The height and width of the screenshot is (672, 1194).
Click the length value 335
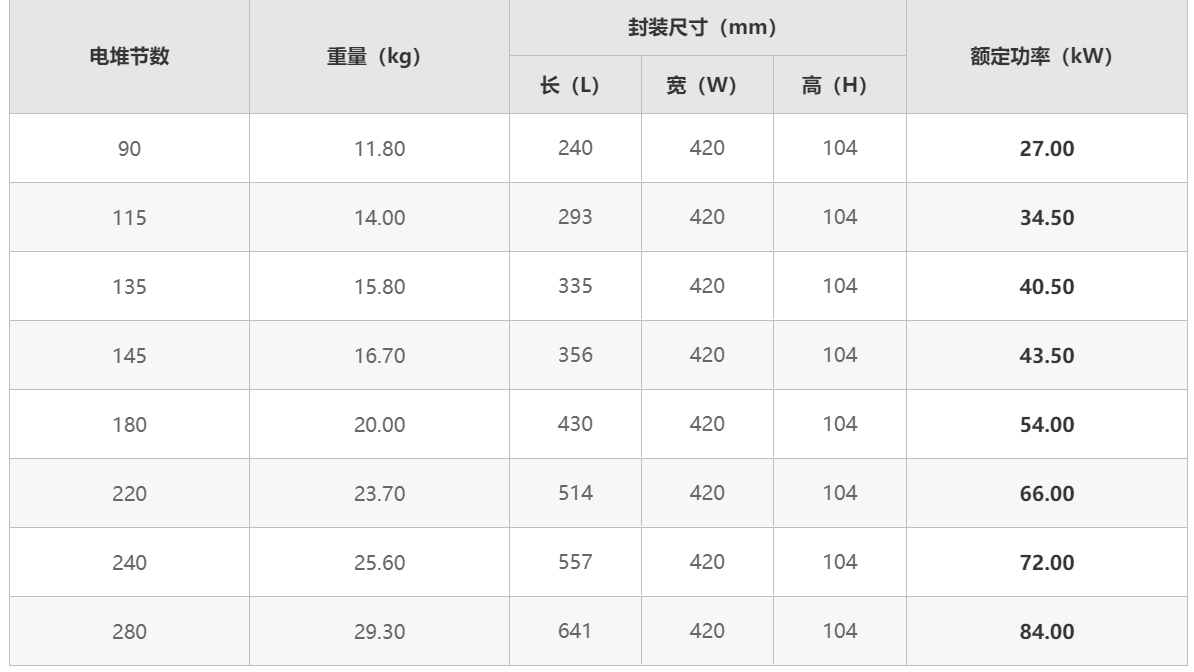point(575,286)
